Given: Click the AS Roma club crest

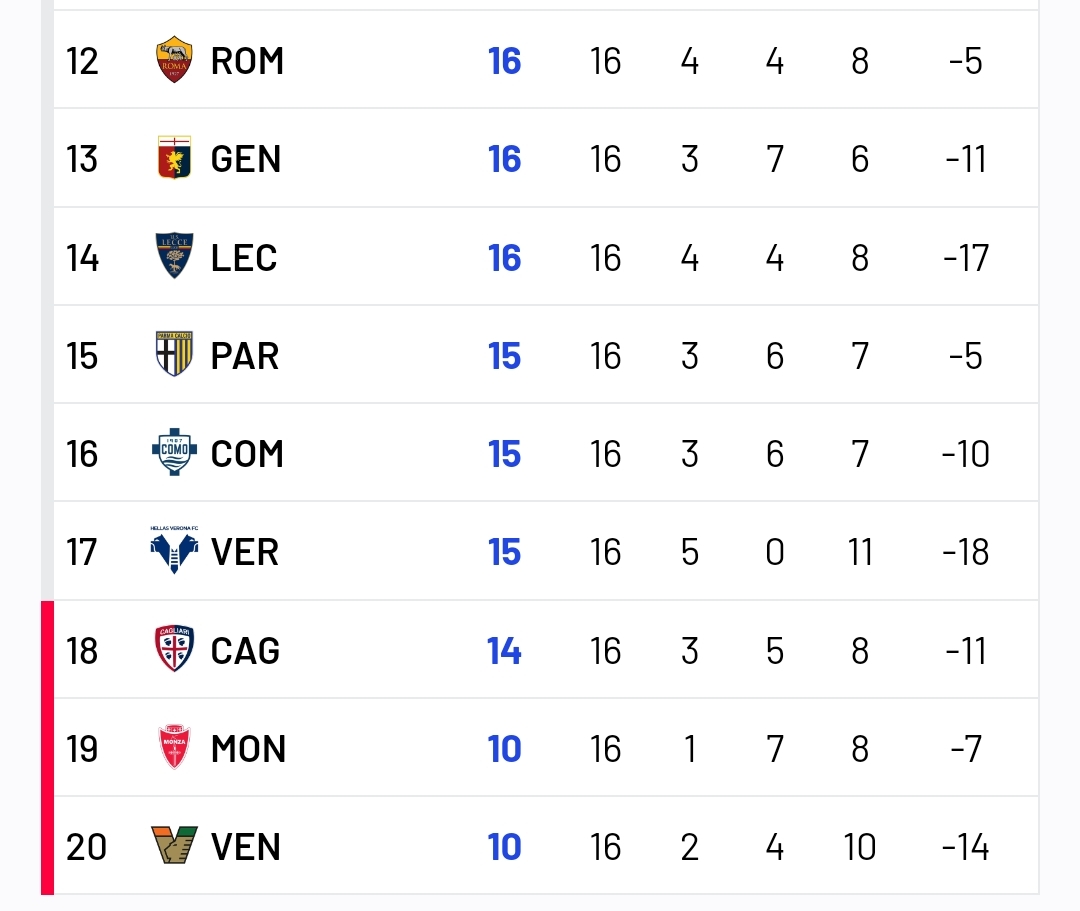Looking at the screenshot, I should (174, 60).
